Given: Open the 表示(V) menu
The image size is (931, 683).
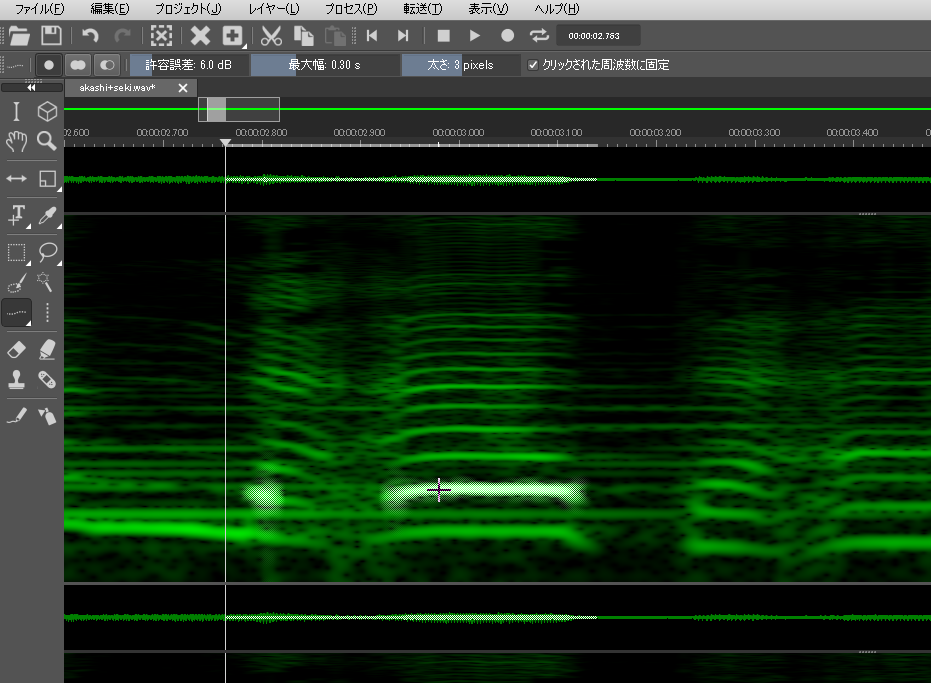Looking at the screenshot, I should pyautogui.click(x=488, y=9).
